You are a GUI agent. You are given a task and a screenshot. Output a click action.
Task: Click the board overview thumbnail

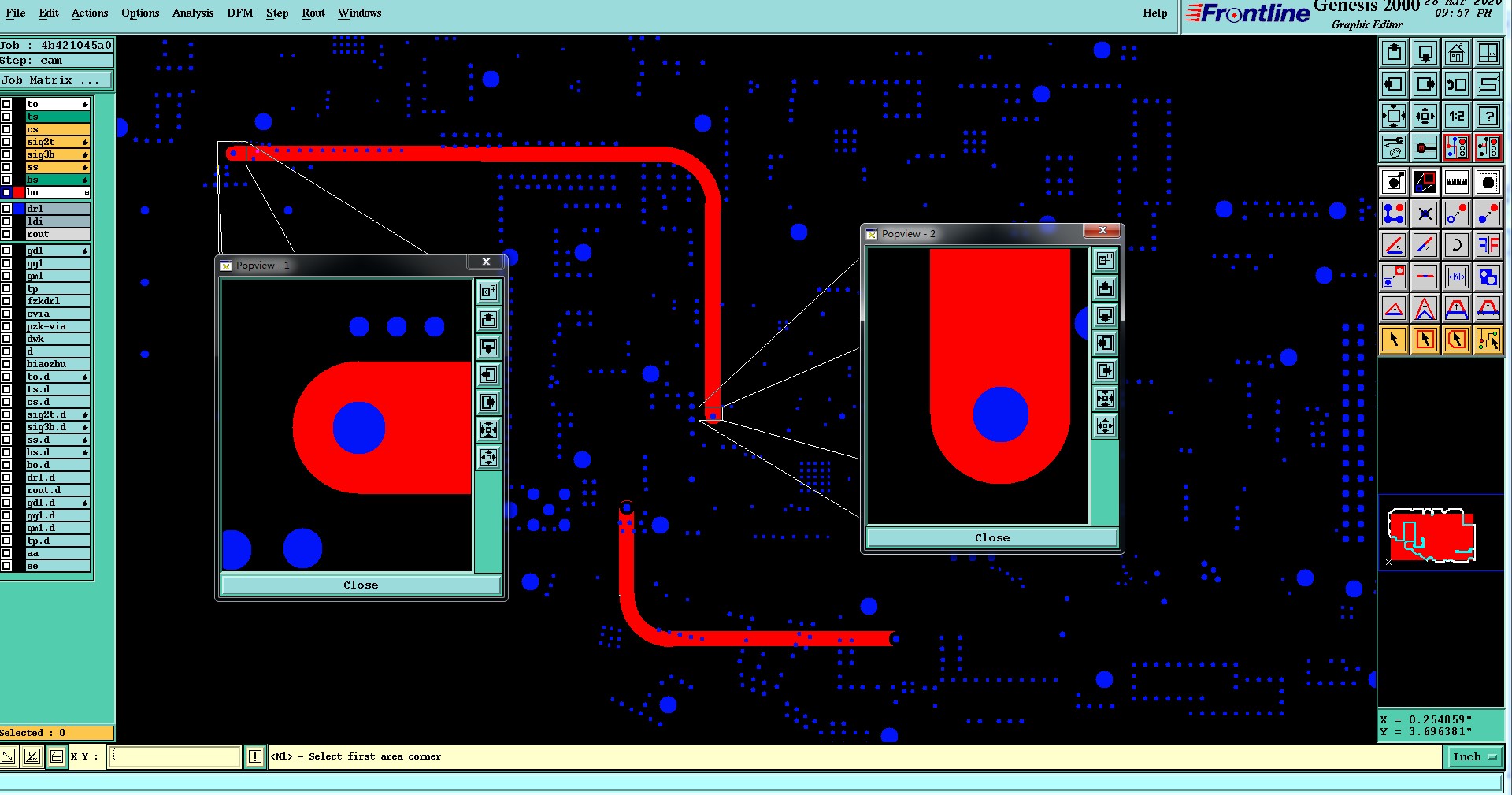click(1431, 536)
